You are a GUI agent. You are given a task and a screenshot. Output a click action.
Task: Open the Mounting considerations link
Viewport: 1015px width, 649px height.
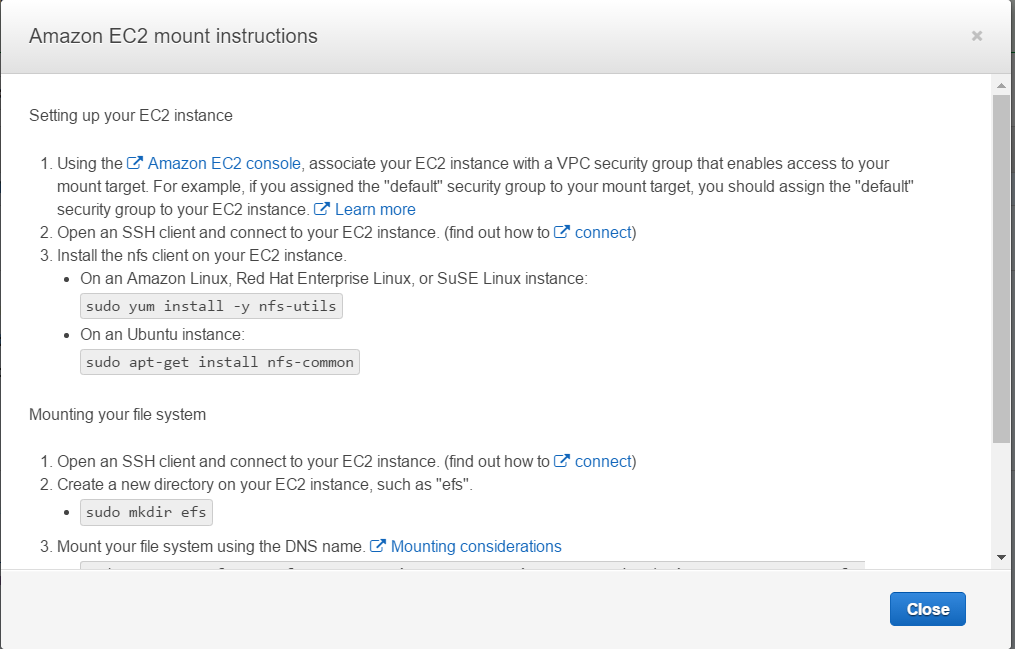(x=476, y=546)
